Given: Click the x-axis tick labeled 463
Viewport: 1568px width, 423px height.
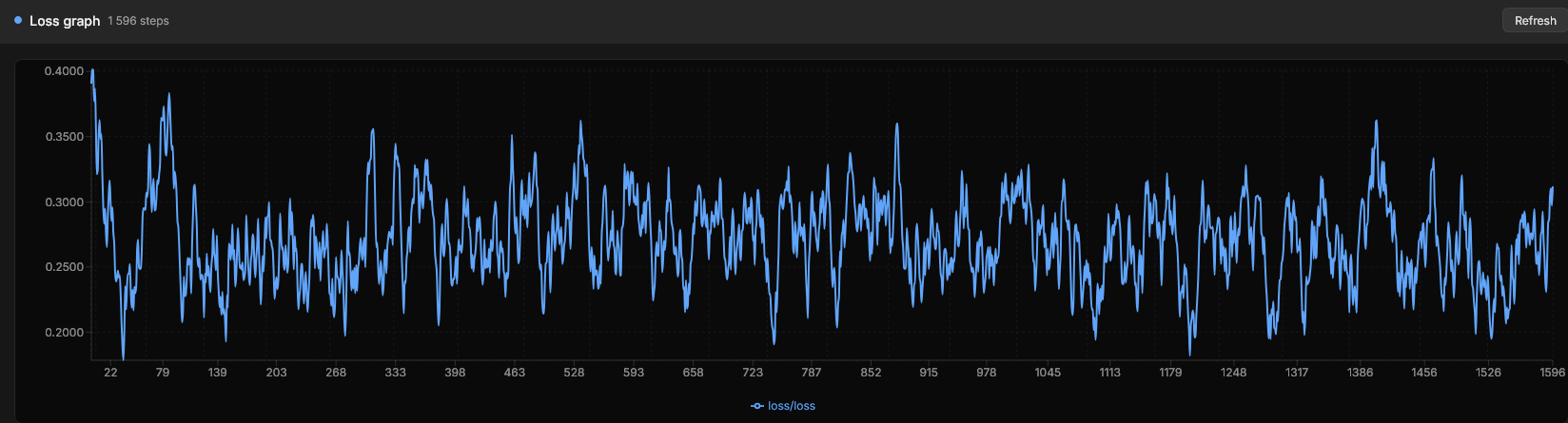Looking at the screenshot, I should click(x=514, y=373).
